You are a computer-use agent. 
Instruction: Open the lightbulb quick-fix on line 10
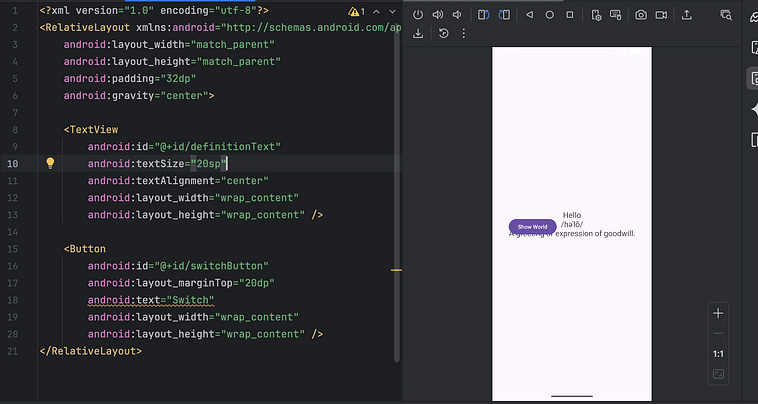[x=50, y=163]
